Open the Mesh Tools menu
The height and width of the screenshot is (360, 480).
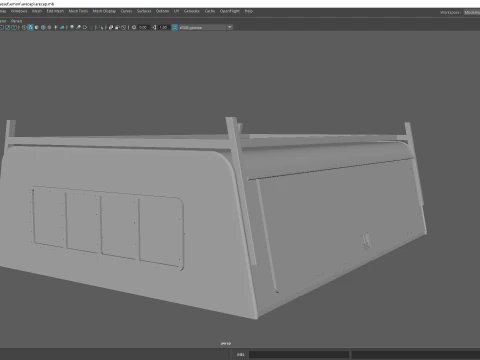point(78,11)
